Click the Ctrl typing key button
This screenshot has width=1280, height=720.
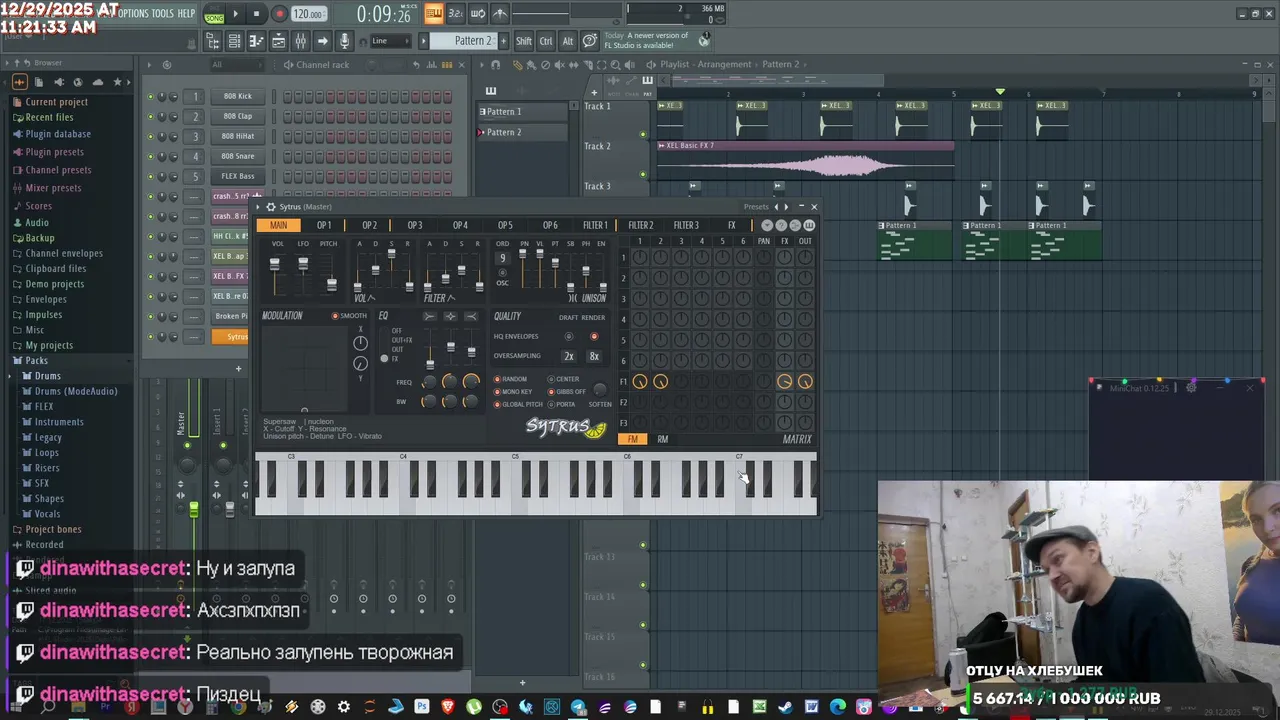click(546, 41)
